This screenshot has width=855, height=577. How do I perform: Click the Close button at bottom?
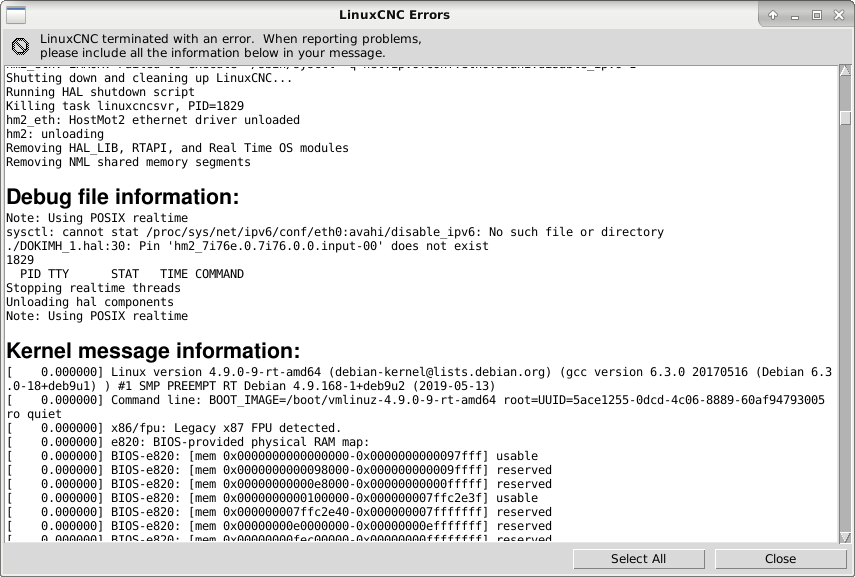coord(780,558)
